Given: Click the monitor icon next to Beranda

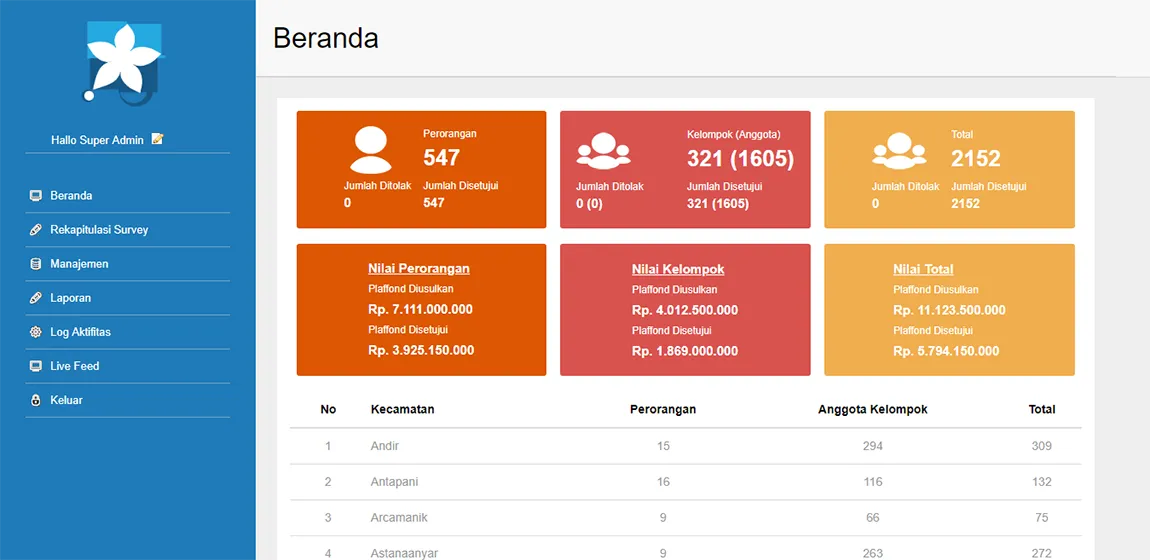Looking at the screenshot, I should (x=35, y=196).
